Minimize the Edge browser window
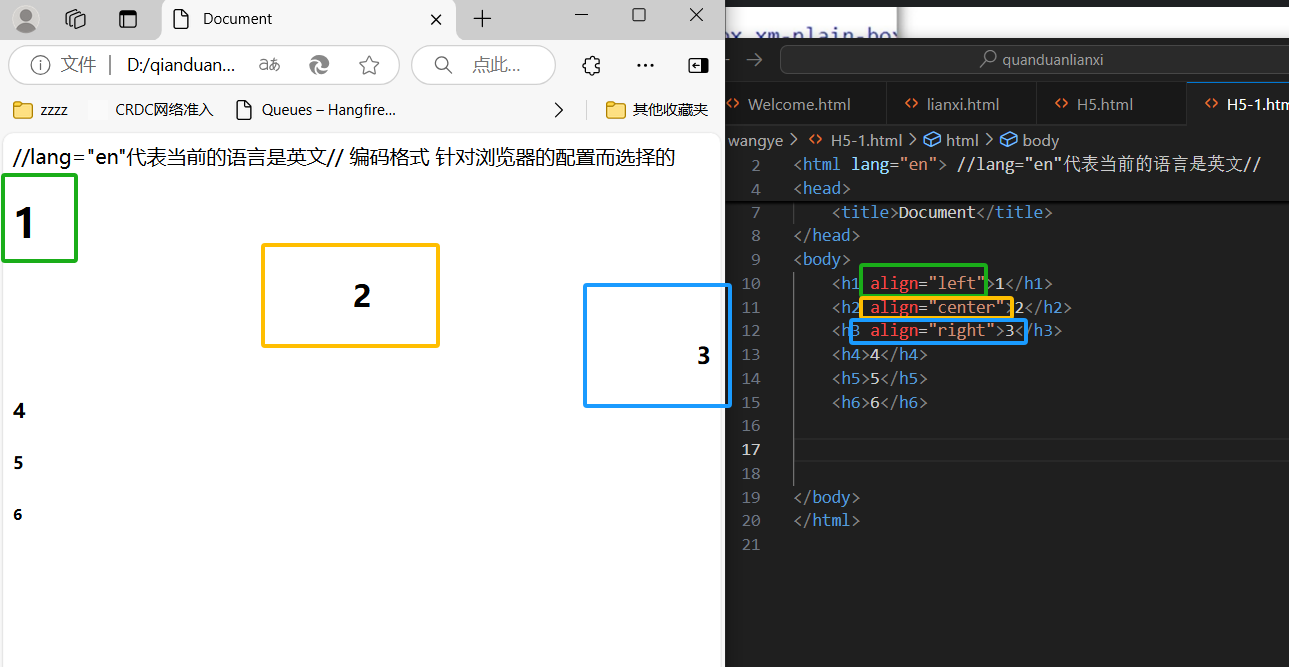Viewport: 1289px width, 667px height. pos(581,15)
